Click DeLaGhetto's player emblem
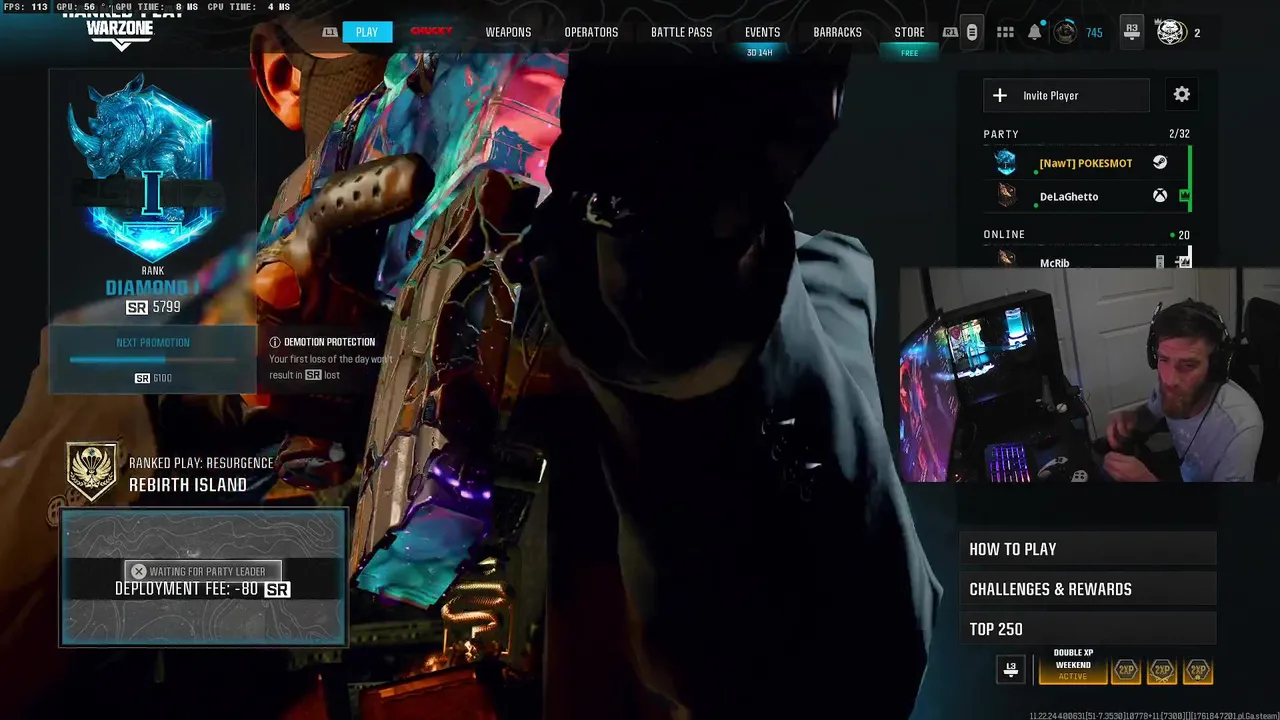This screenshot has height=720, width=1280. (x=1006, y=196)
